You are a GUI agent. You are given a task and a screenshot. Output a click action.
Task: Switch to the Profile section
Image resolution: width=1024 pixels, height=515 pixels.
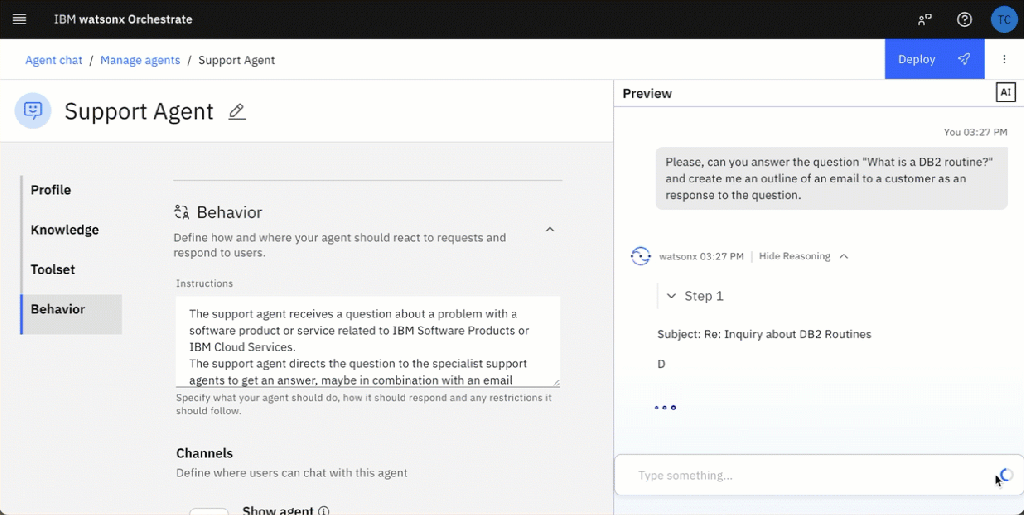[x=51, y=190]
